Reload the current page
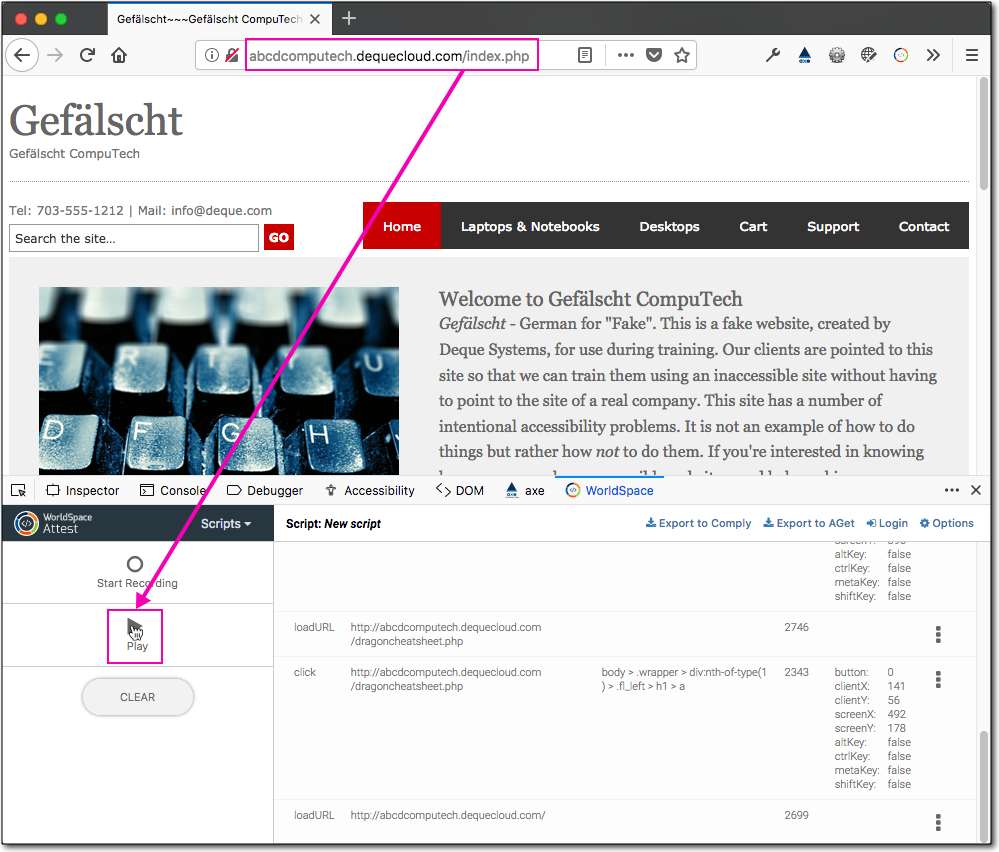 pos(87,55)
